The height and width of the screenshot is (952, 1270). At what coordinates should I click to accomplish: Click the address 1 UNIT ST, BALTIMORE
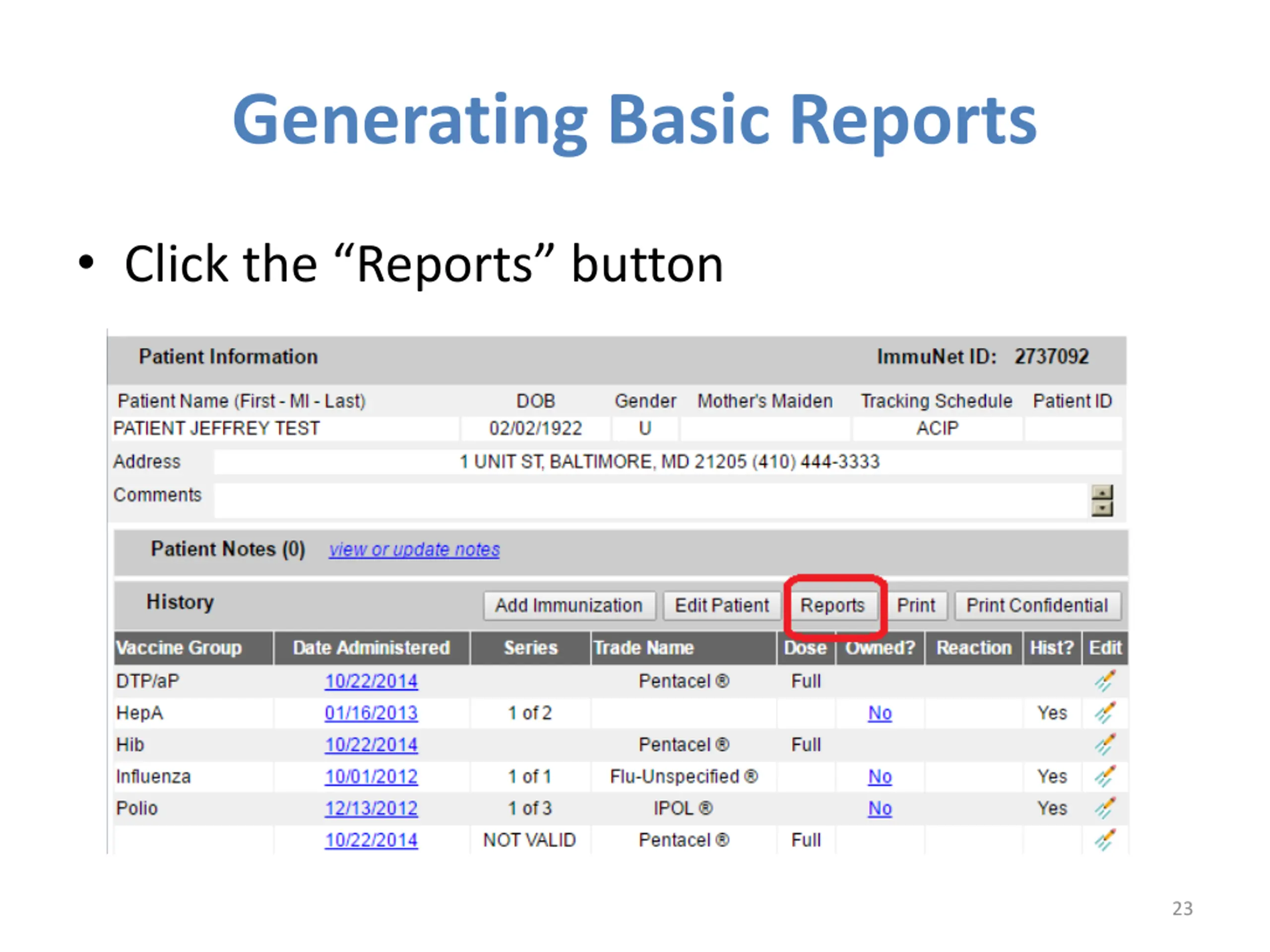[669, 462]
